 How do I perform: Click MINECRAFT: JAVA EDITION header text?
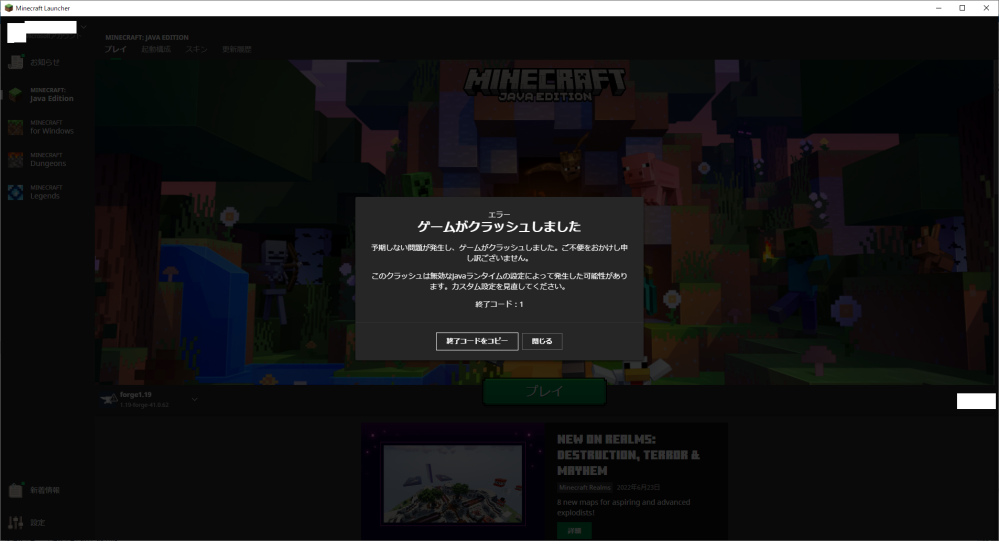point(147,38)
